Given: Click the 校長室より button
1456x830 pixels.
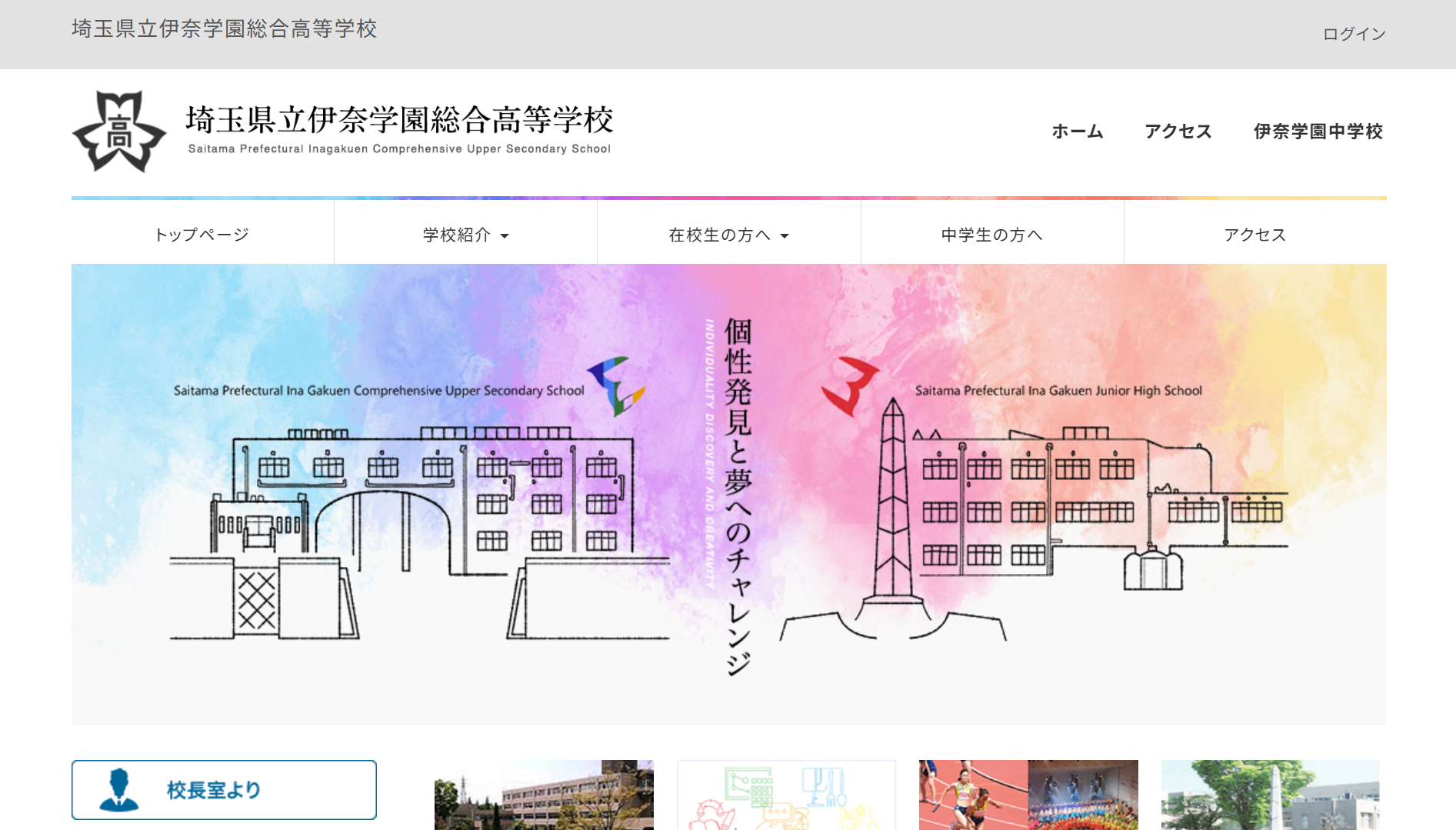Looking at the screenshot, I should point(224,790).
